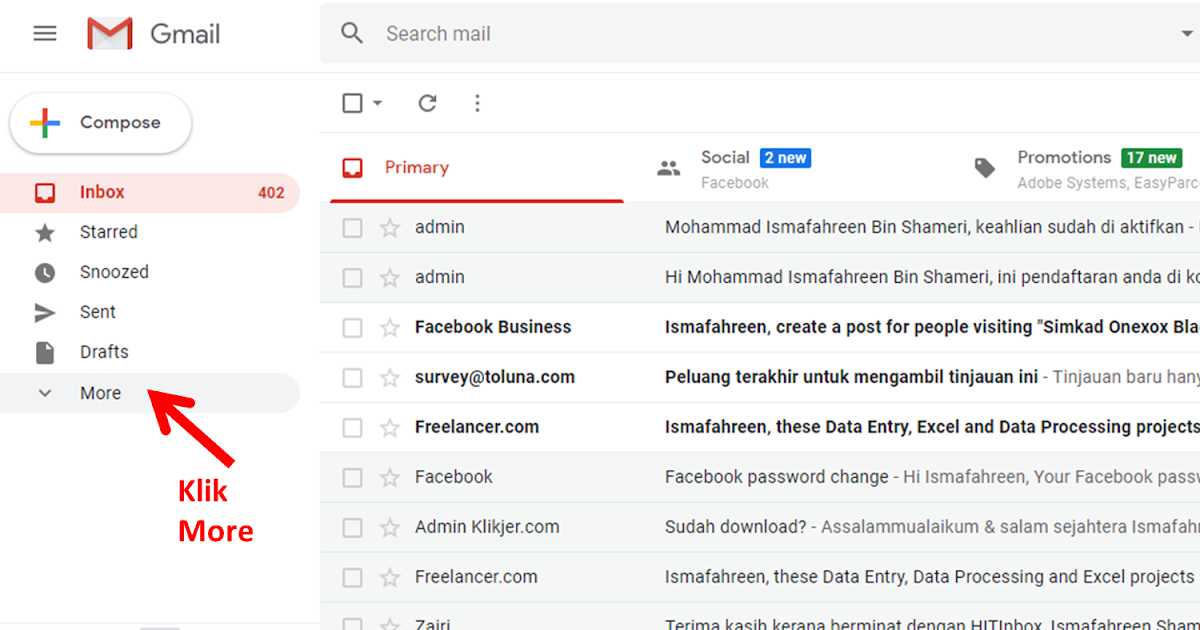
Task: Click the Compose button
Action: coord(100,123)
